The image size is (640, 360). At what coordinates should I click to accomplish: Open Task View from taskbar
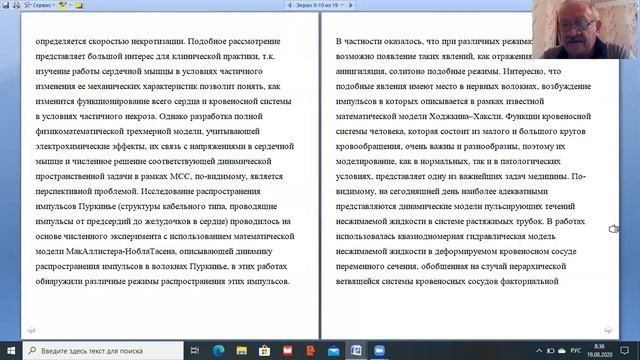tap(195, 351)
